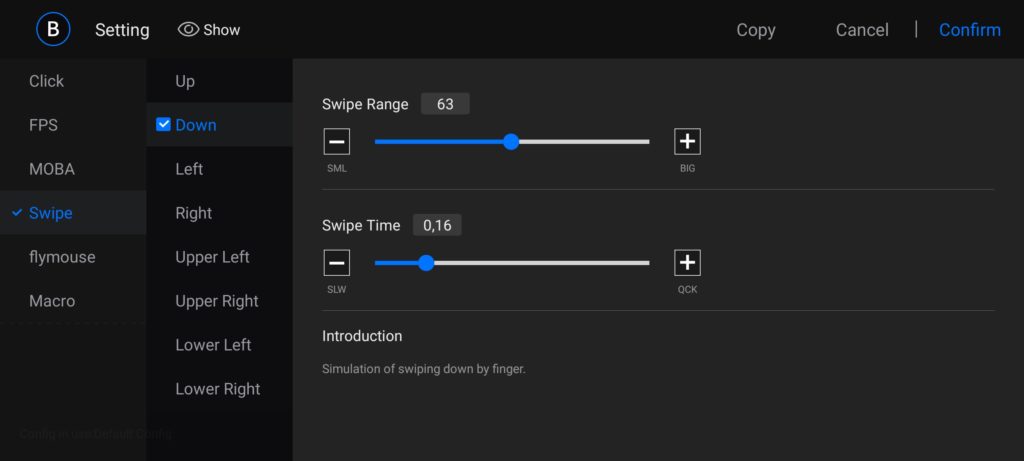The width and height of the screenshot is (1024, 461).
Task: Decrease Swipe Time with minus icon
Action: (337, 263)
